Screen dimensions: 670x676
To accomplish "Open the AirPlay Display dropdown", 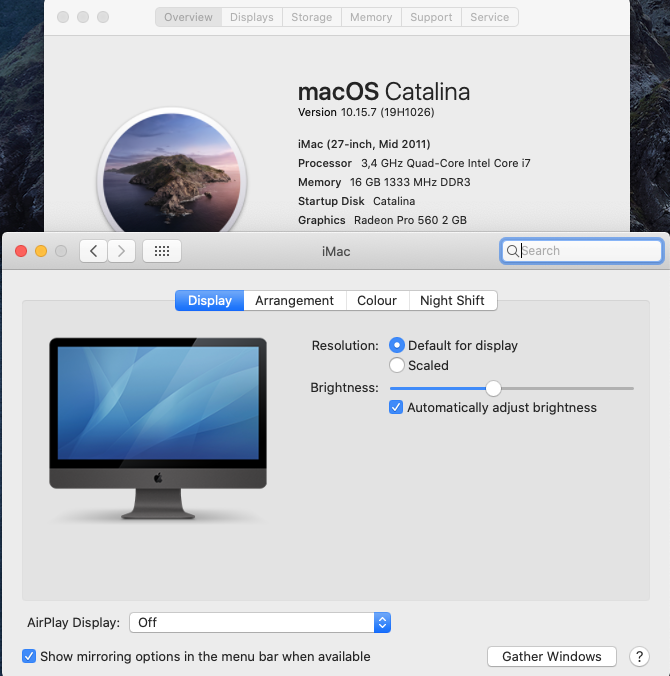I will click(260, 623).
